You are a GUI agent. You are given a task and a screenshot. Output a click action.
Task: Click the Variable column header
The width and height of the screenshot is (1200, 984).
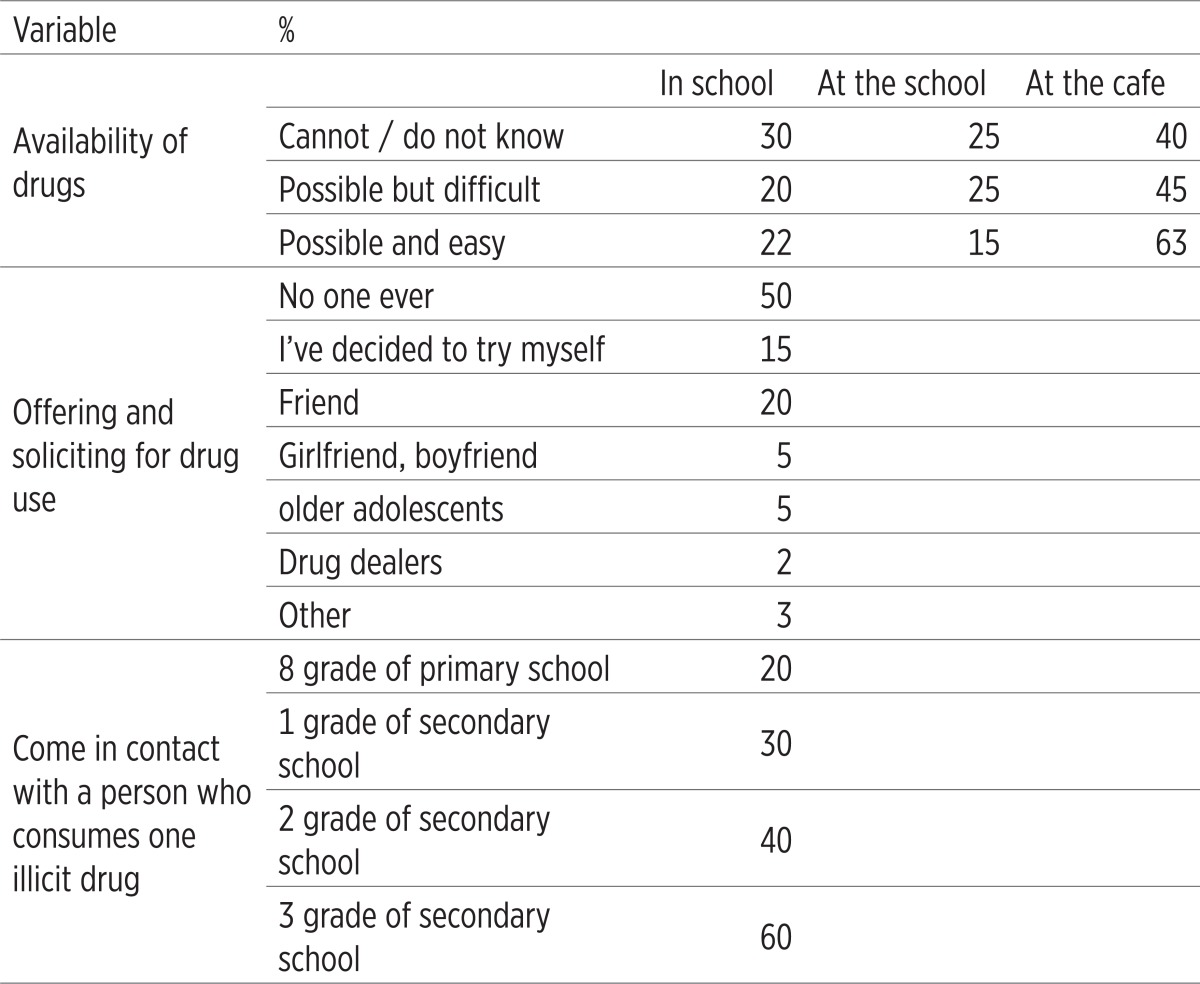[64, 30]
